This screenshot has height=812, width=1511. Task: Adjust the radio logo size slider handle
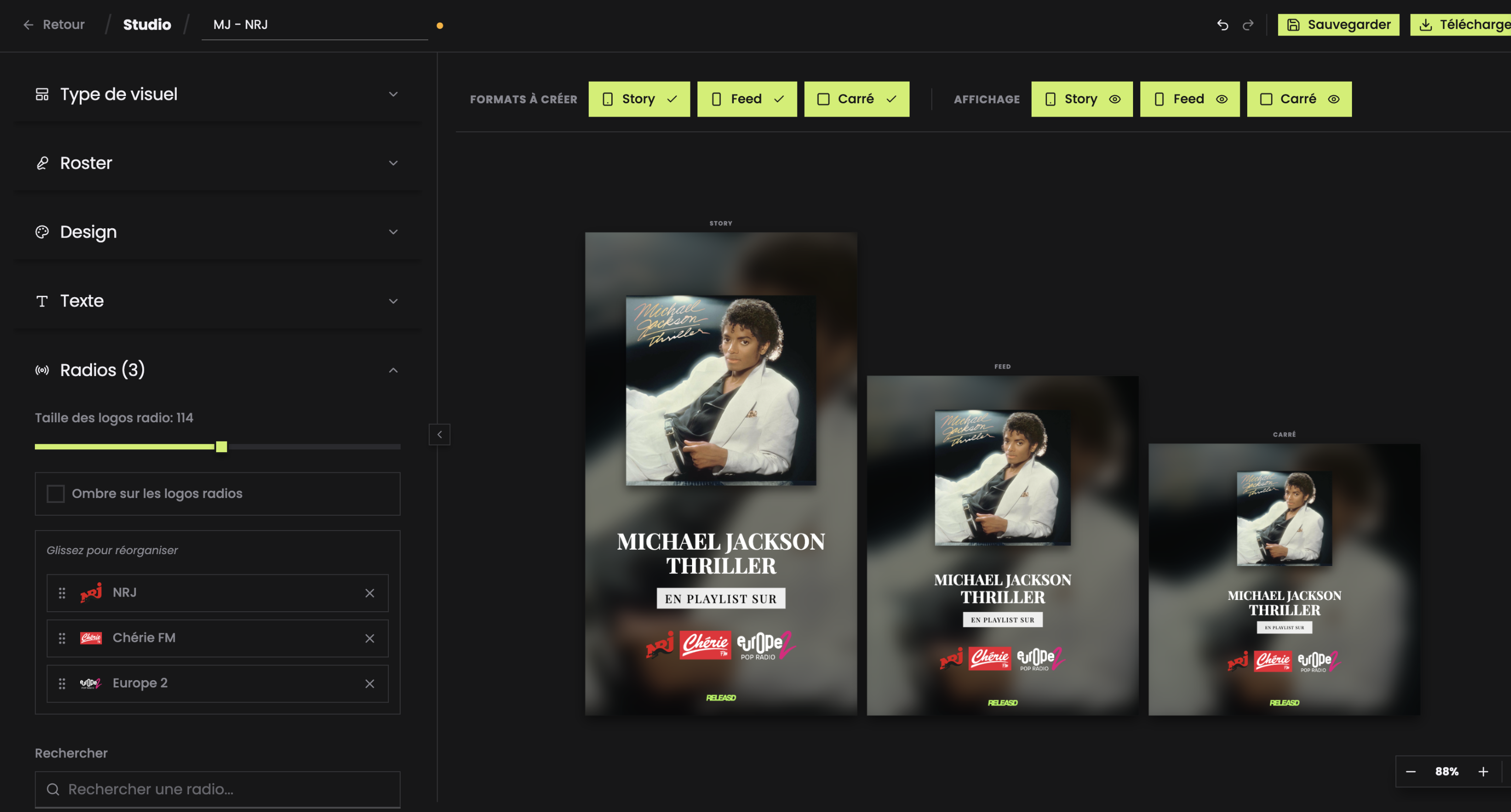click(x=221, y=447)
